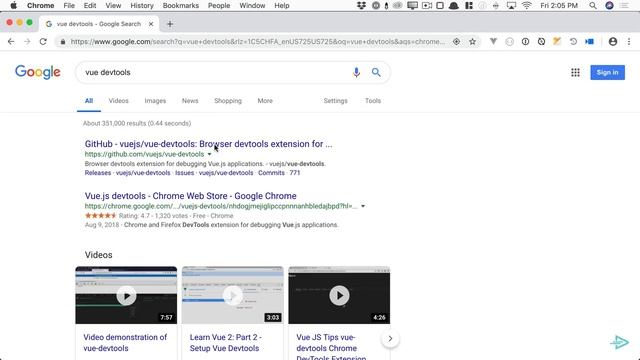This screenshot has width=640, height=360.
Task: Open the History menu
Action: pos(142,6)
